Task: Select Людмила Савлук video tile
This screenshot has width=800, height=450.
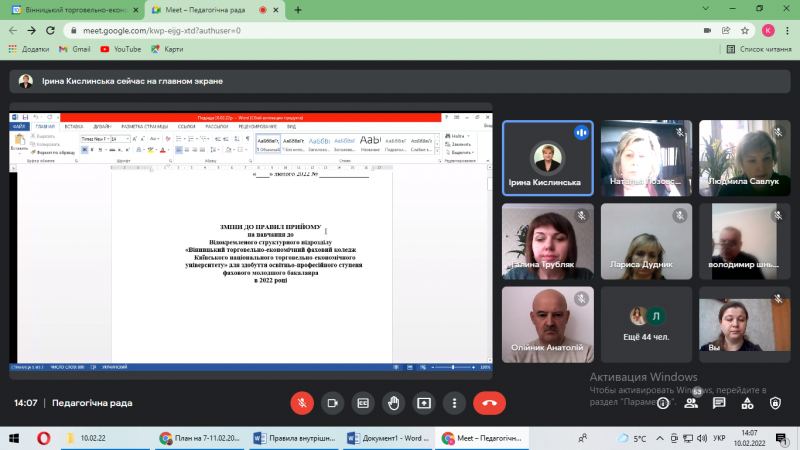Action: pos(744,158)
